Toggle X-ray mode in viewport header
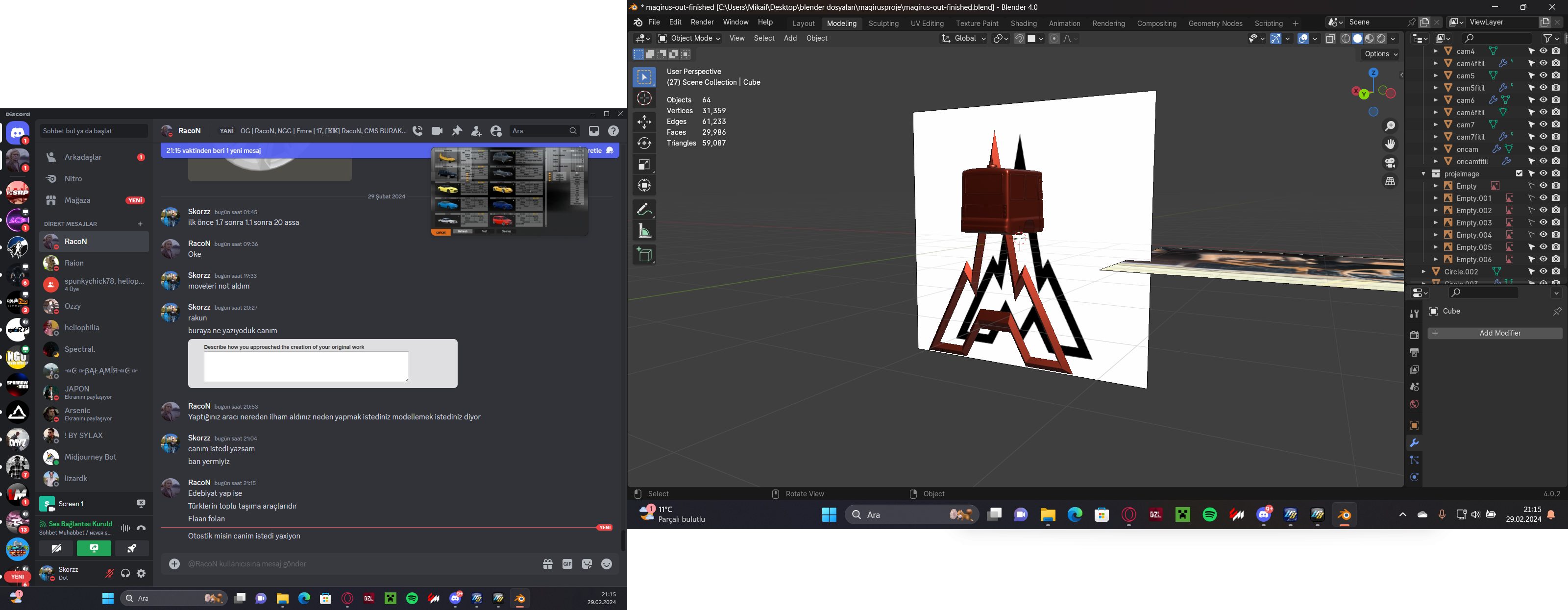 [x=1331, y=38]
